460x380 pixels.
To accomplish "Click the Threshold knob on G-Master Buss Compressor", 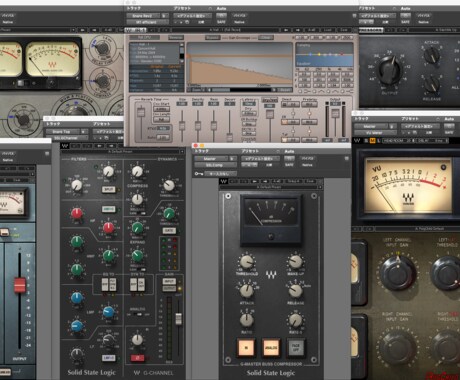I will pyautogui.click(x=247, y=262).
